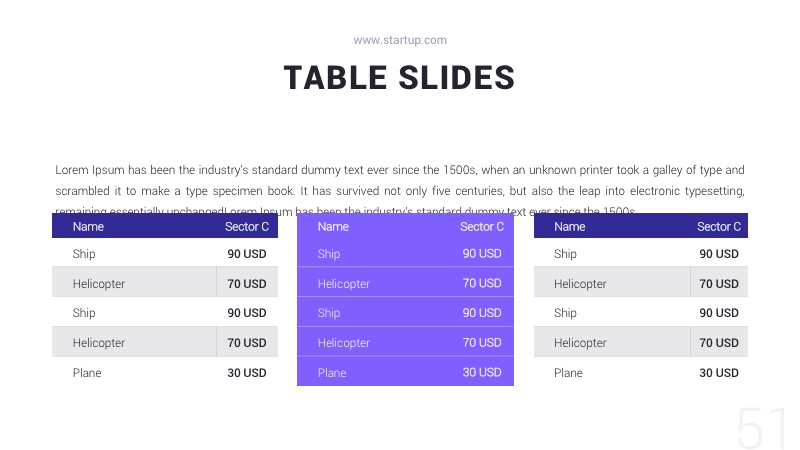The width and height of the screenshot is (800, 450).
Task: Click Sector C header in purple table
Action: pyautogui.click(x=482, y=227)
